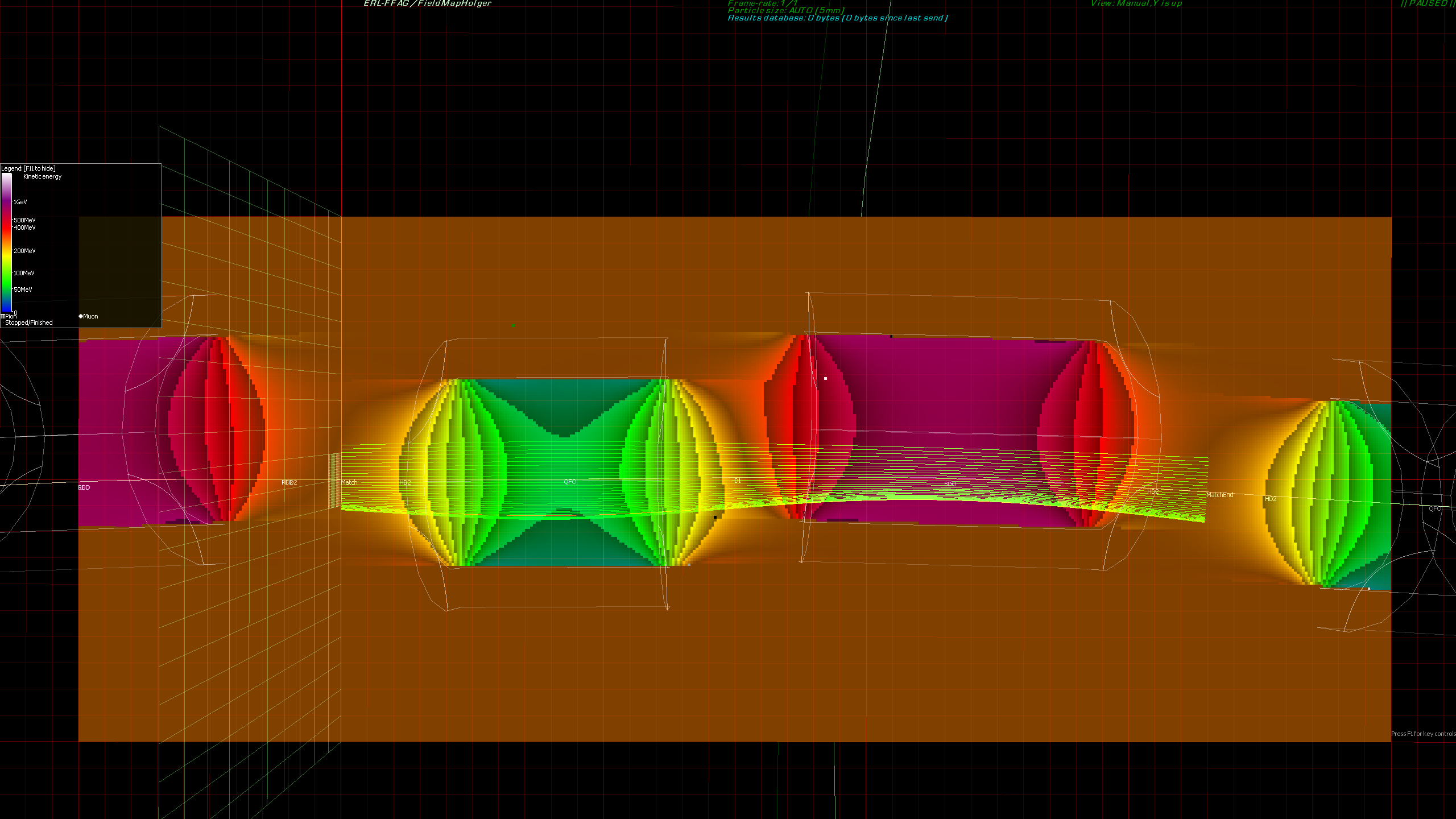Viewport: 1456px width, 819px height.
Task: Click the Legend F11 to hide header
Action: 28,168
